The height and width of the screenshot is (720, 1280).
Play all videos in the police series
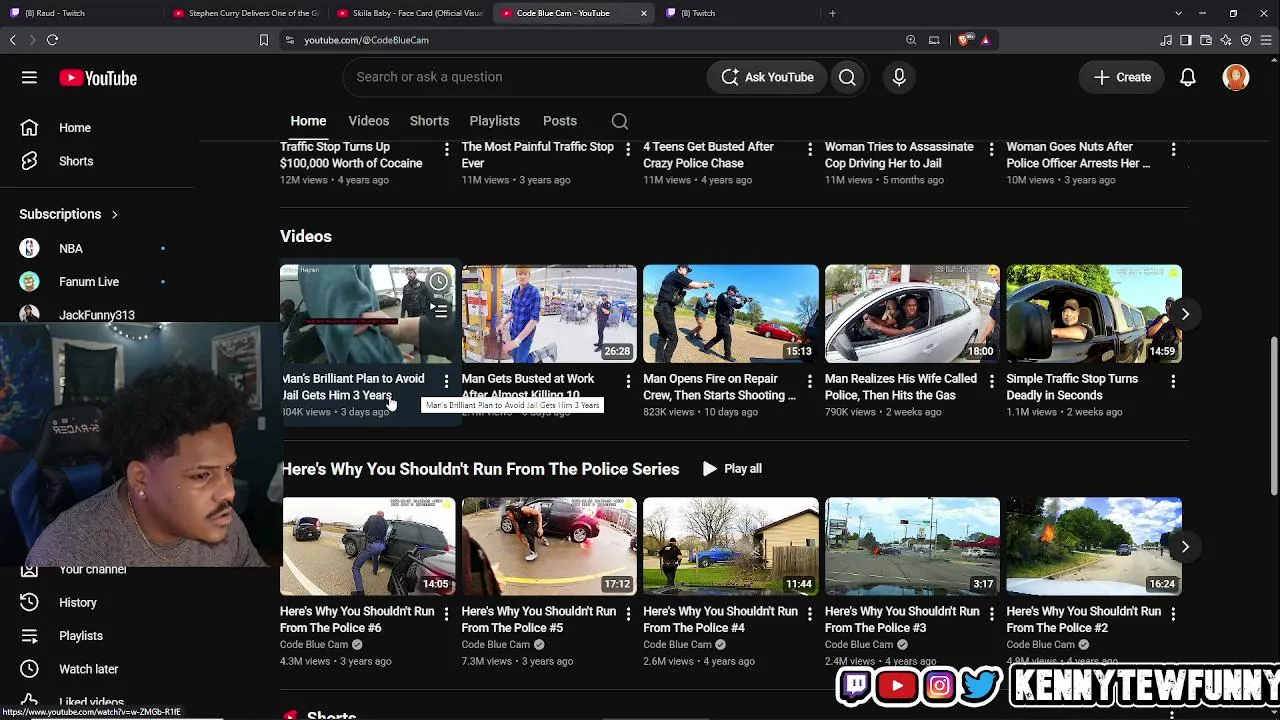click(x=732, y=469)
